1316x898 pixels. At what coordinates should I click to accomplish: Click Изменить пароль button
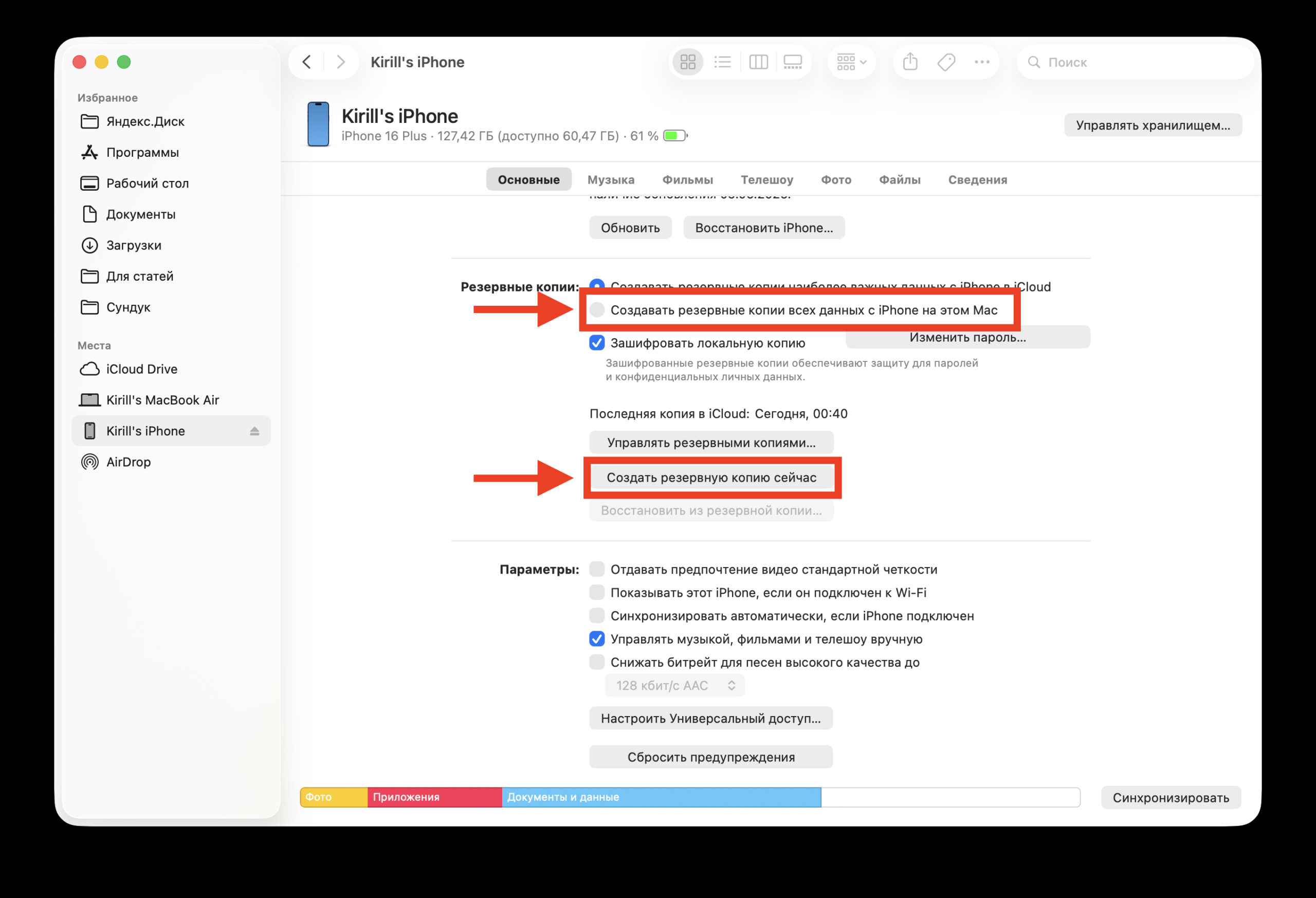pos(967,338)
